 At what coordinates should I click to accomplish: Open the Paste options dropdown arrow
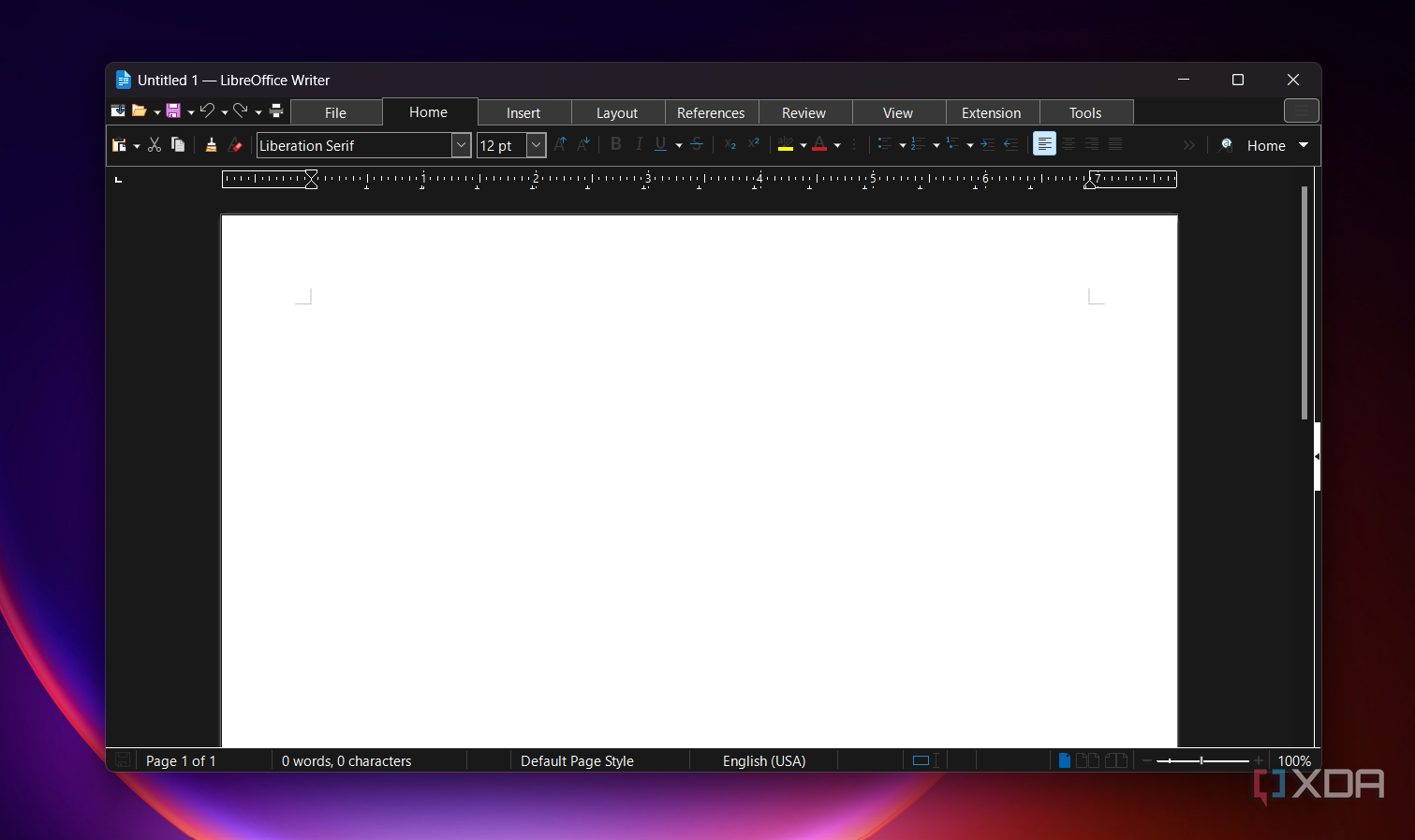[x=137, y=146]
